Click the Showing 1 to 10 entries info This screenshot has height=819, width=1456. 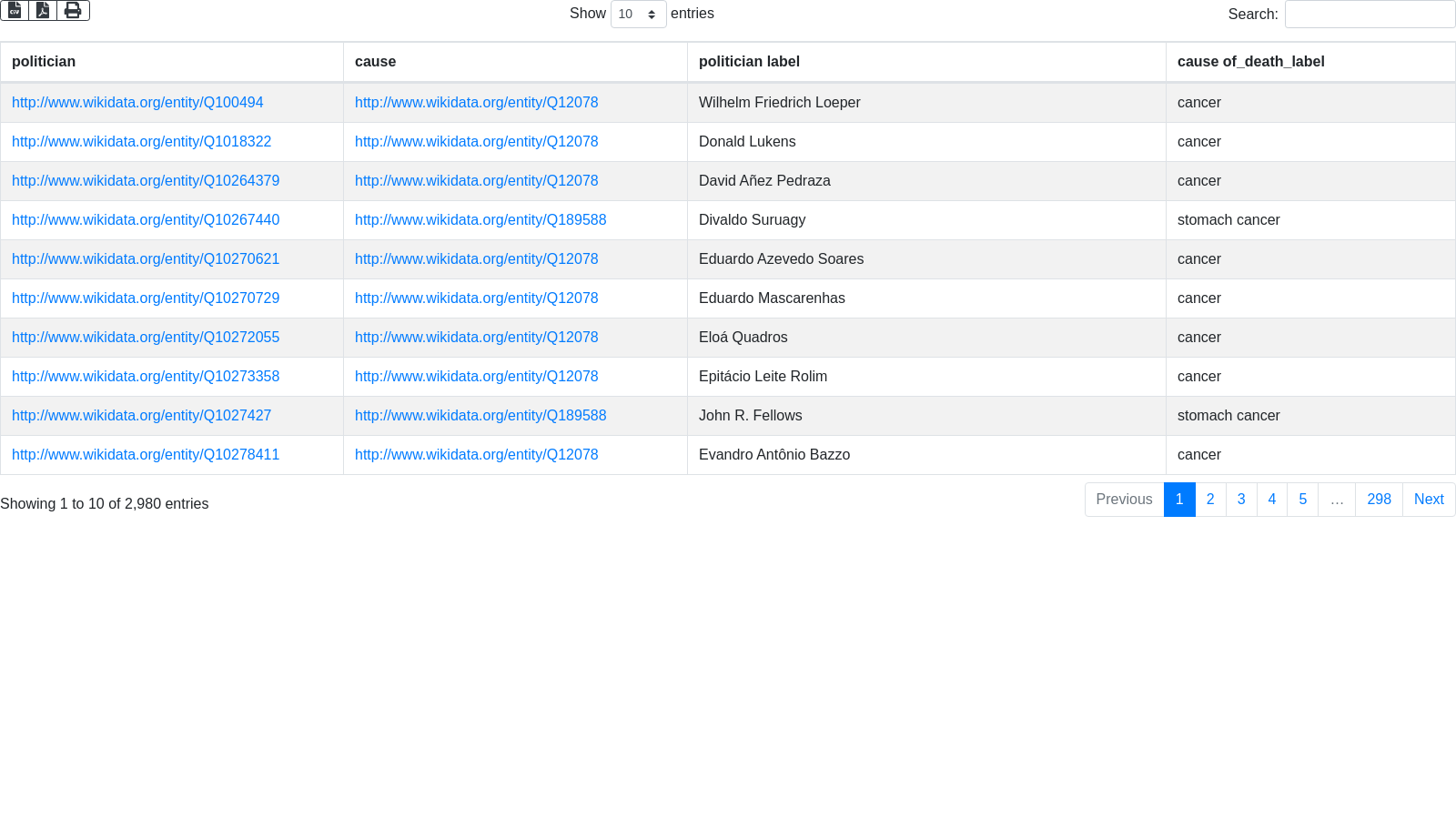105,504
